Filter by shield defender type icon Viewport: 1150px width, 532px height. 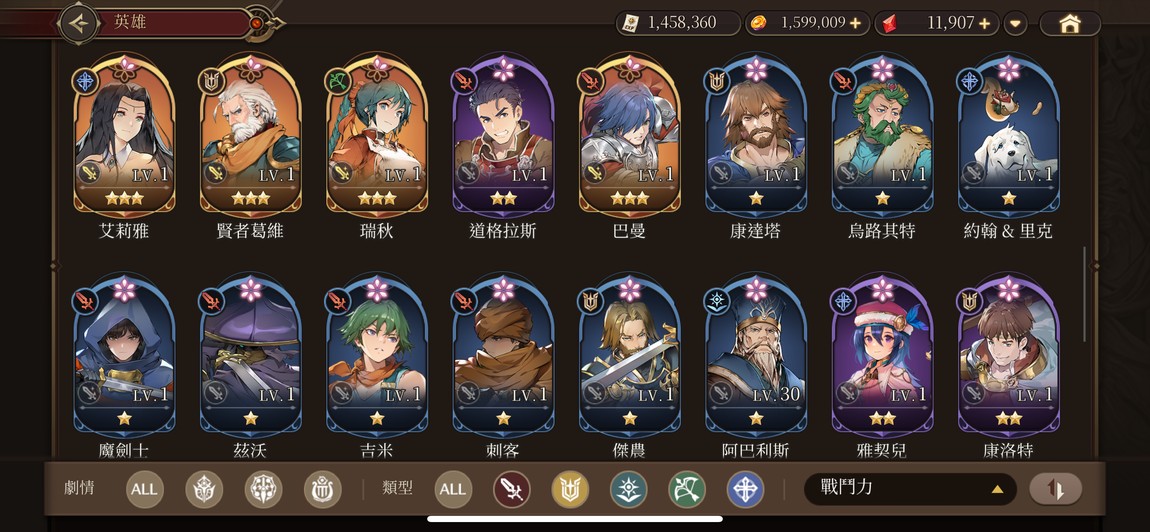[x=570, y=489]
